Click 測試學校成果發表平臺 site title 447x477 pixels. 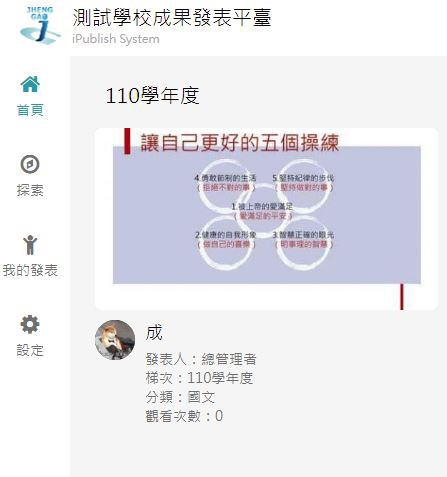click(x=172, y=17)
